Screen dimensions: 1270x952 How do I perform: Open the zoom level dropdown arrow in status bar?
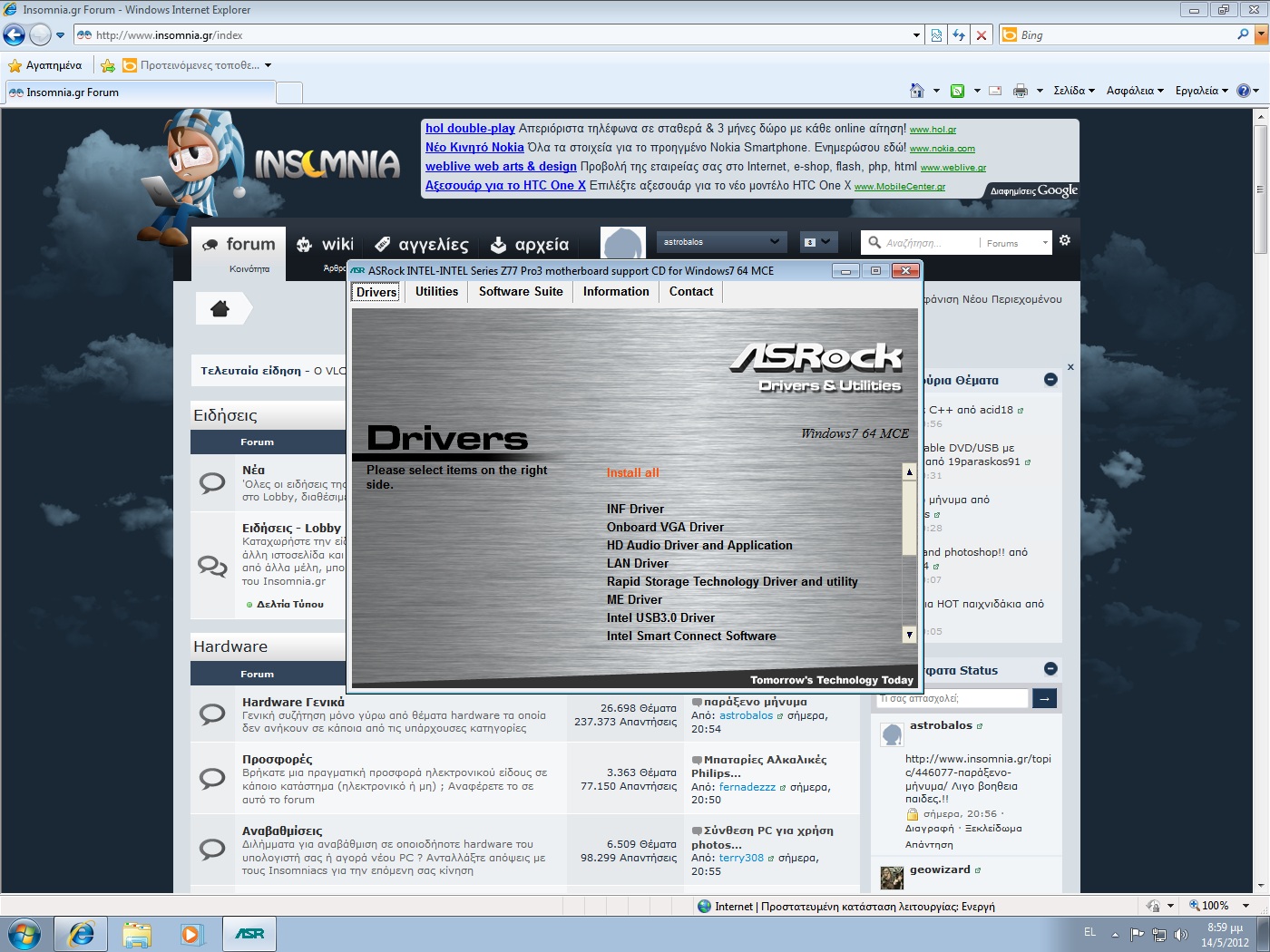(x=1246, y=906)
